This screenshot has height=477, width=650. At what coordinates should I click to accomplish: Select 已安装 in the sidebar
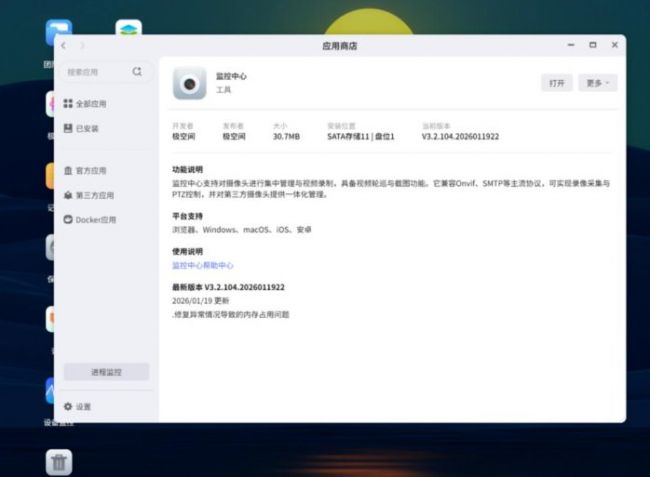(87, 128)
